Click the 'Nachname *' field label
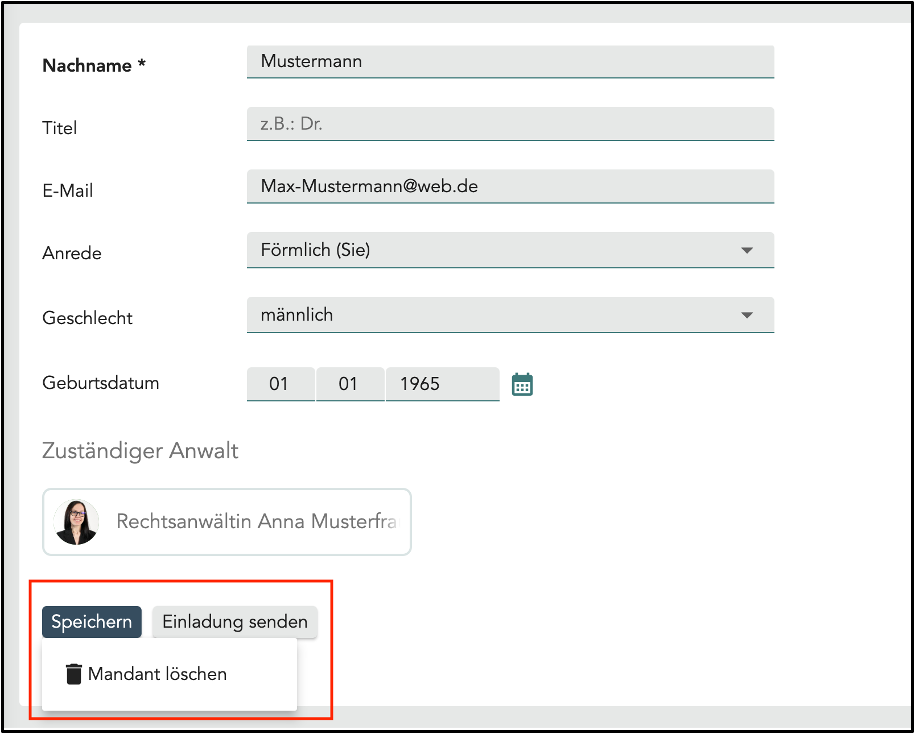Image resolution: width=914 pixels, height=734 pixels. pos(94,66)
